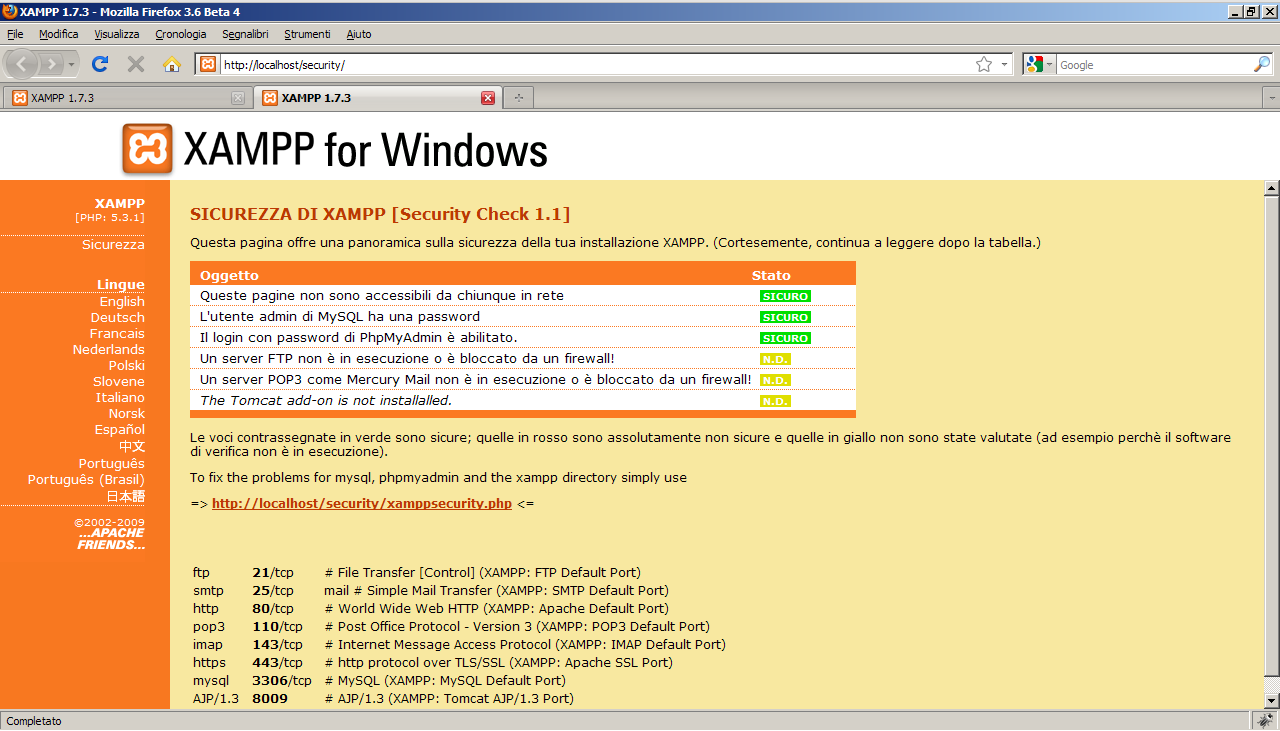Switch language to Polski
This screenshot has width=1280, height=731.
127,366
